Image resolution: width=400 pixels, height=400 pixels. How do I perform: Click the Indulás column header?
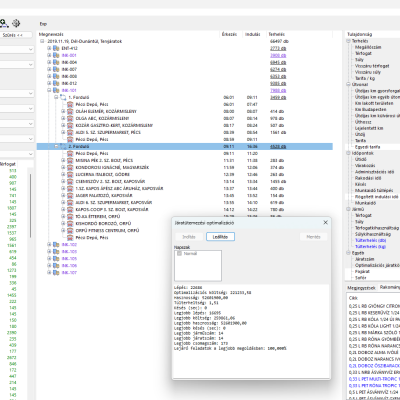tap(253, 34)
